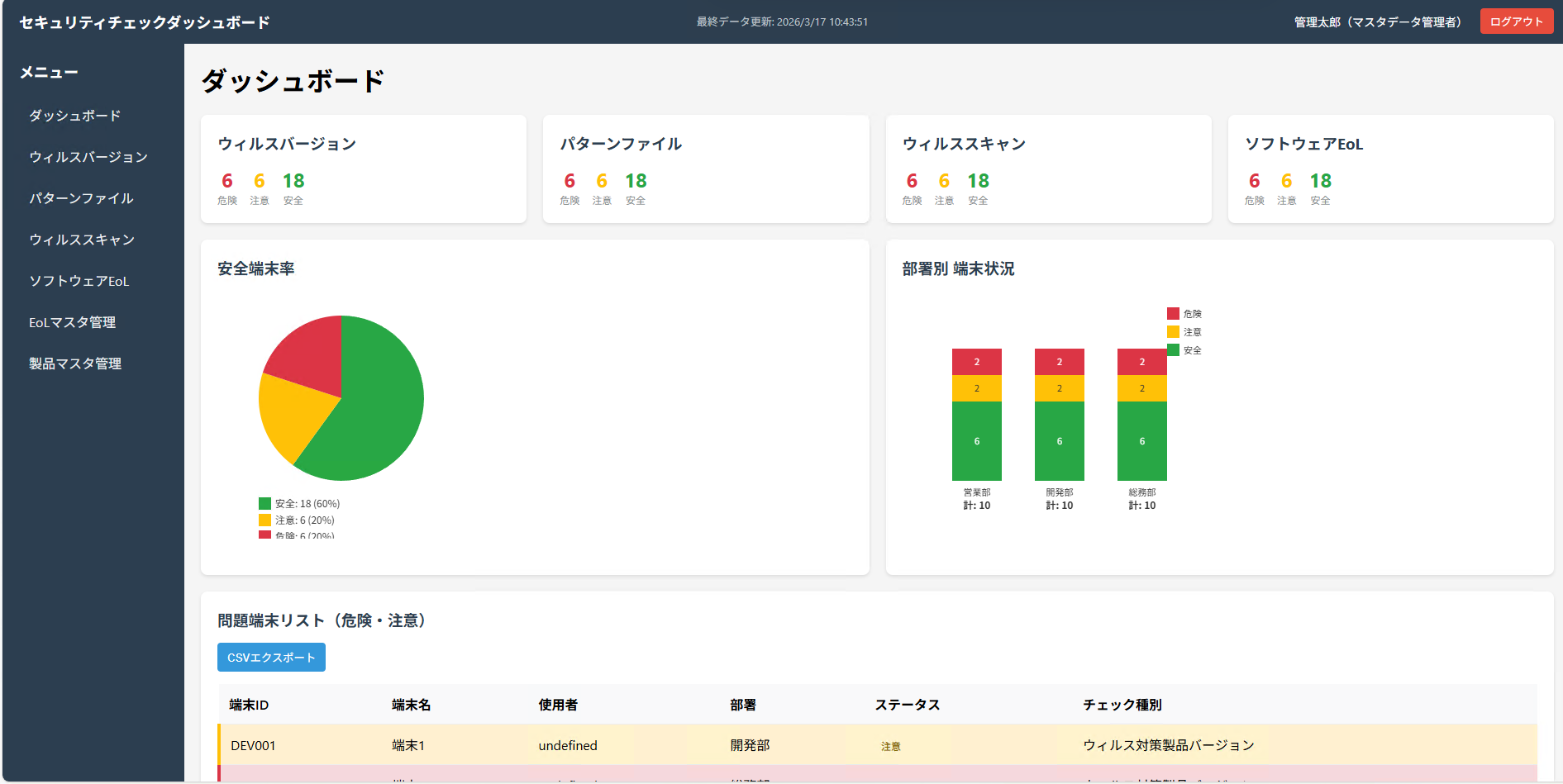Toggle the 注意 legend swatch in bar chart

click(1173, 332)
